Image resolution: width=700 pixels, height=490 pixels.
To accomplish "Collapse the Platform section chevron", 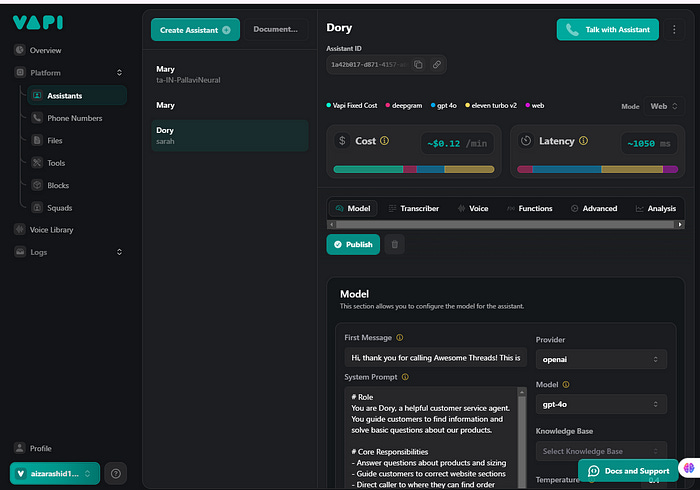I will [x=119, y=72].
